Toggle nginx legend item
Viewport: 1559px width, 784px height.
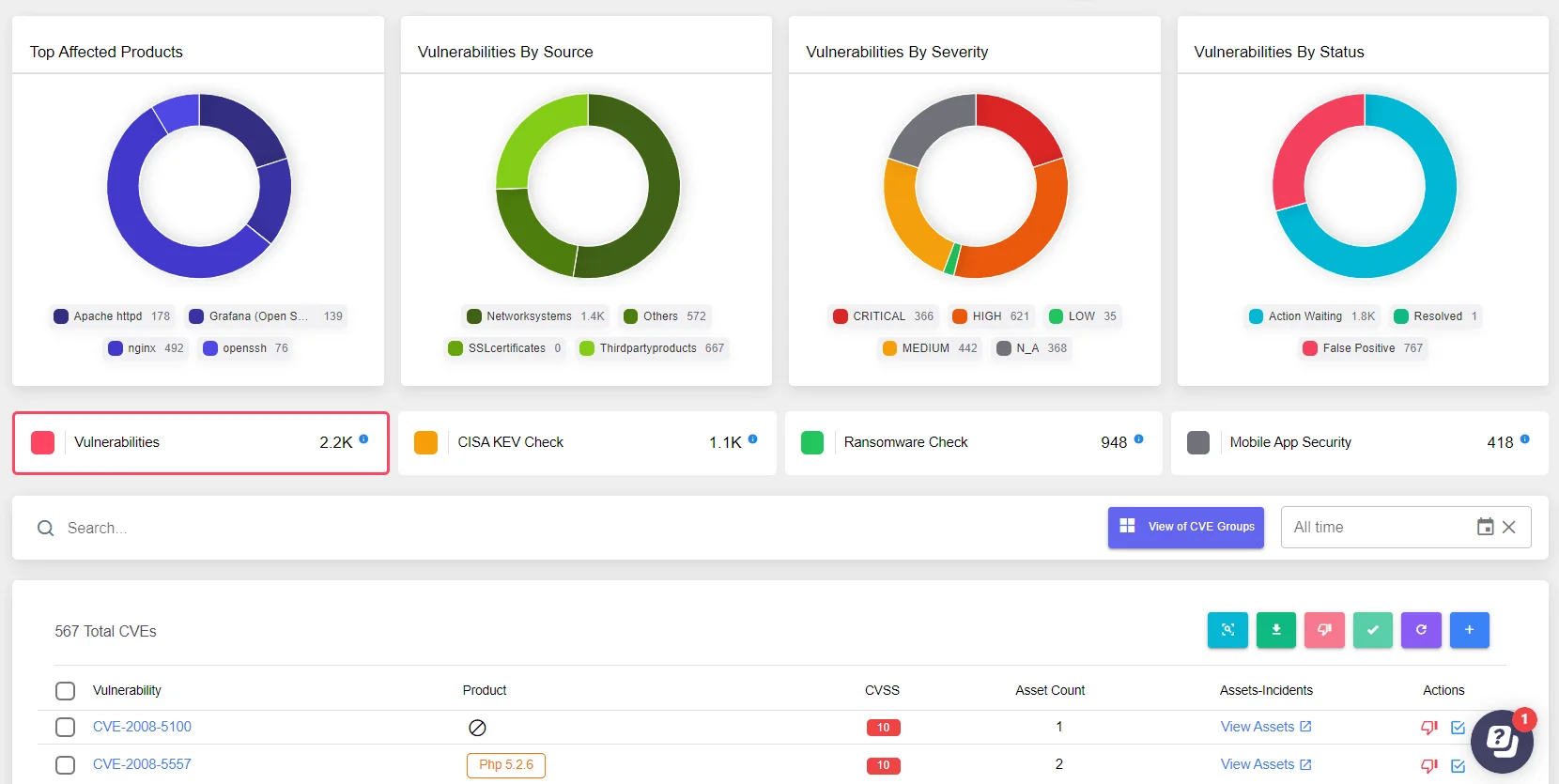(x=146, y=348)
